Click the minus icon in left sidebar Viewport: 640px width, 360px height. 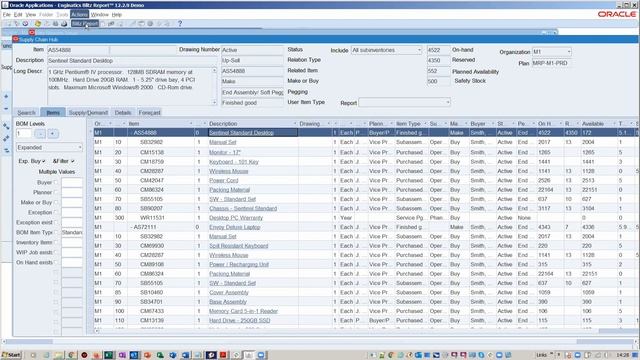pos(6,109)
